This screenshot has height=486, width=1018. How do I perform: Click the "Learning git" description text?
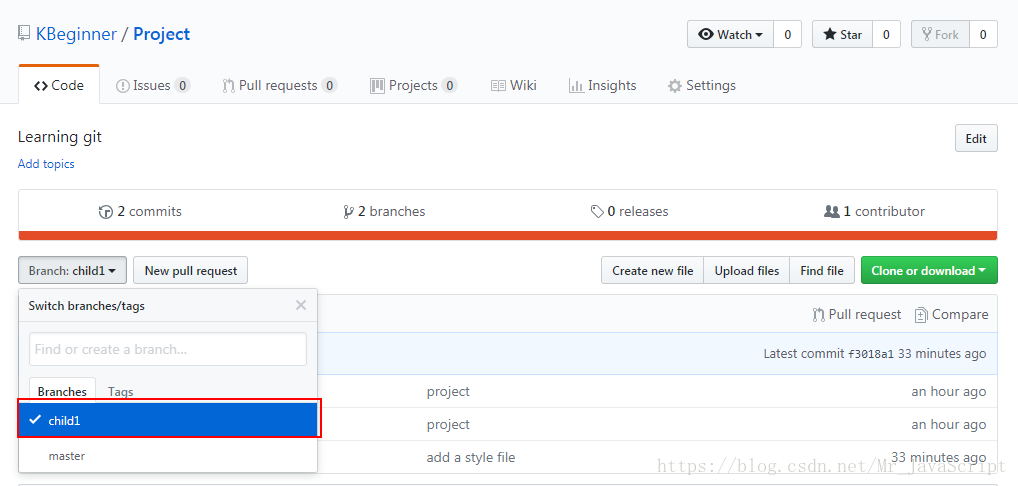[x=60, y=137]
